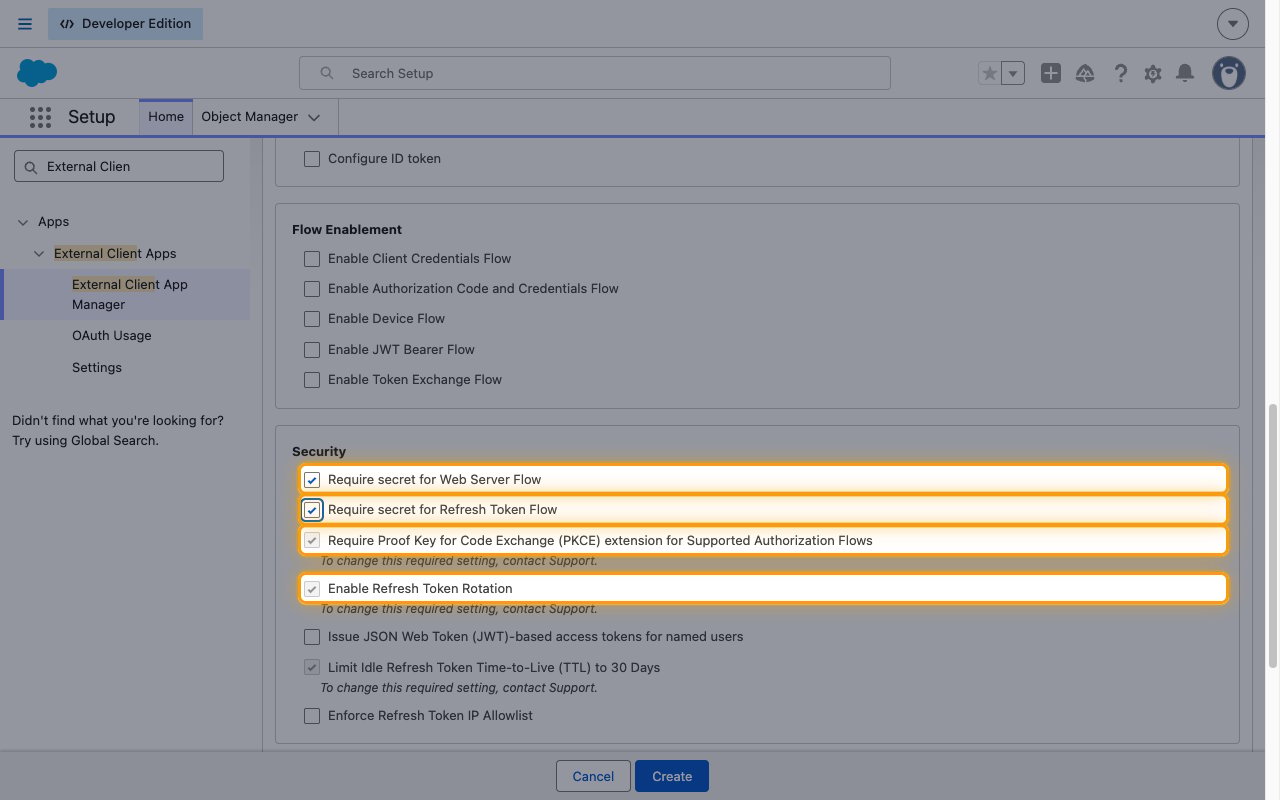Screen dimensions: 1280x800
Task: Open the Global Actions plus icon
Action: click(1050, 73)
